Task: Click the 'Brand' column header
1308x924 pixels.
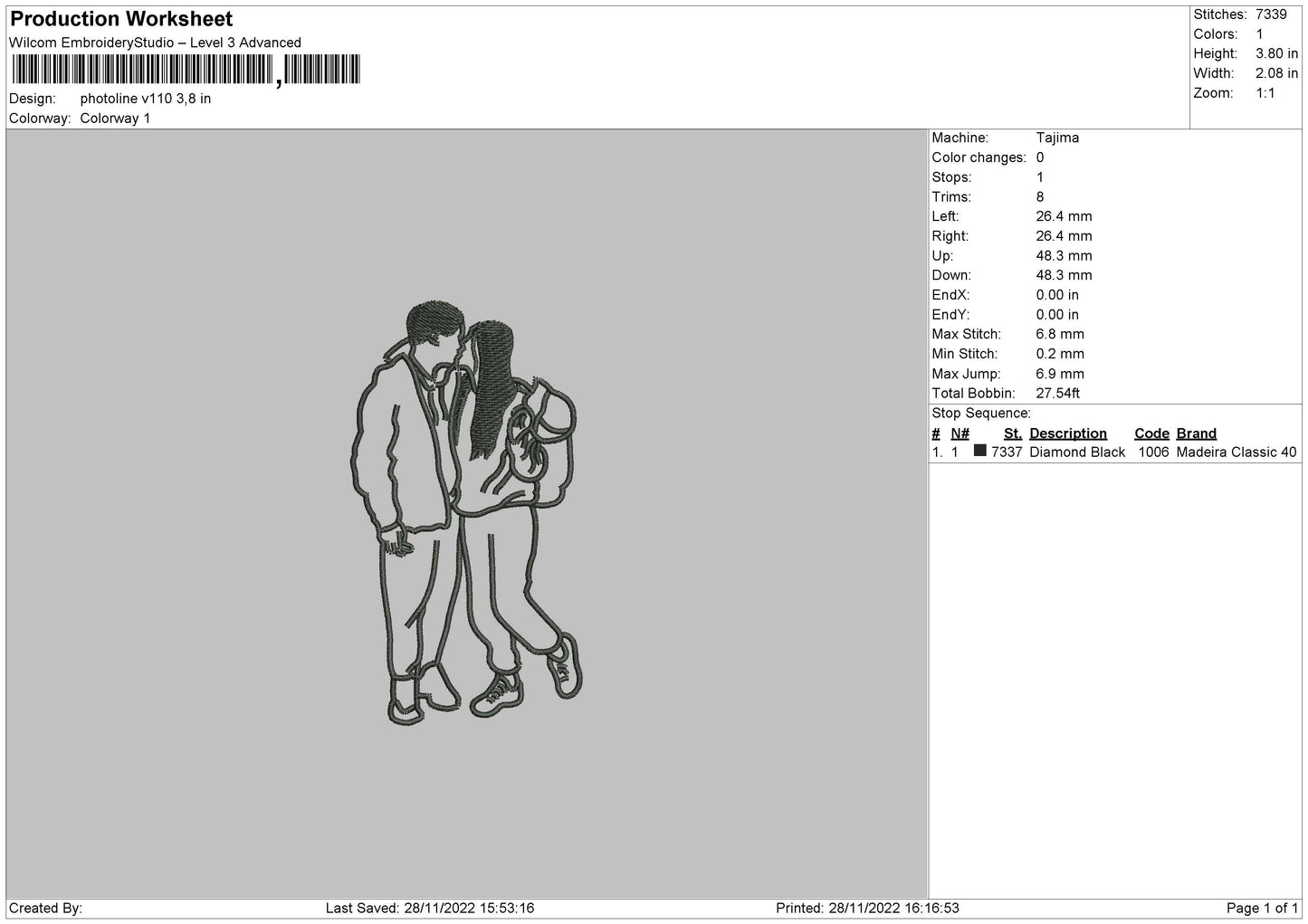Action: point(1196,433)
